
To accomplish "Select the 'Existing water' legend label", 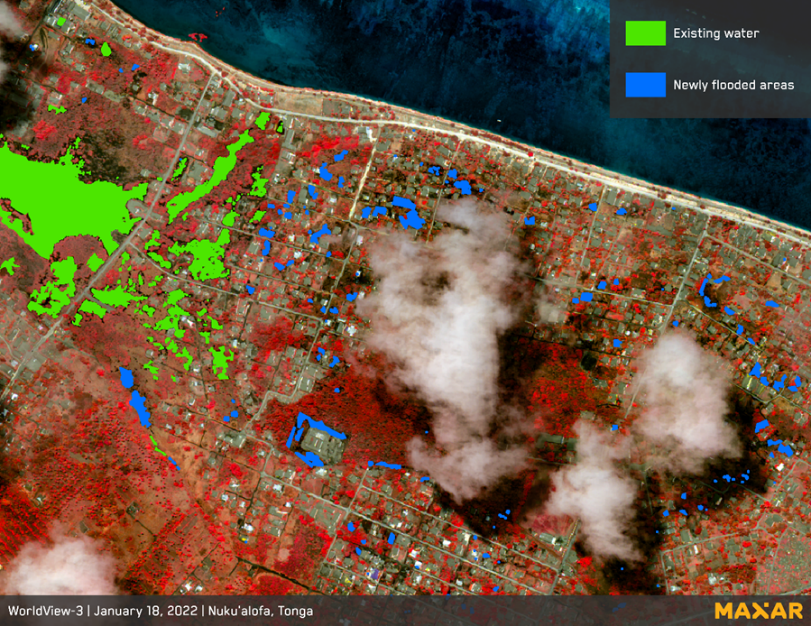I will coord(716,34).
